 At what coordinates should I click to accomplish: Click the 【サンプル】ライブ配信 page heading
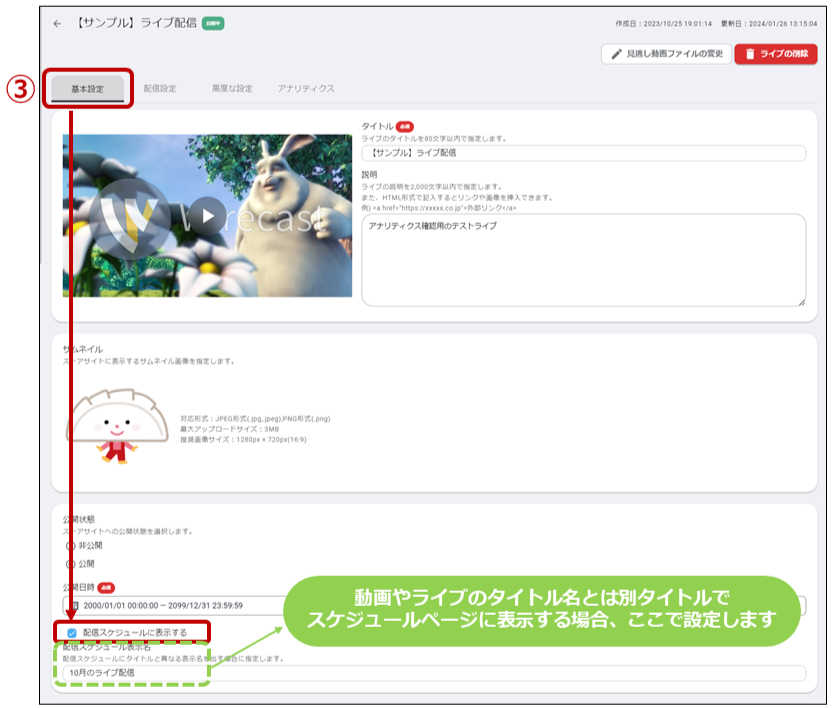(136, 23)
